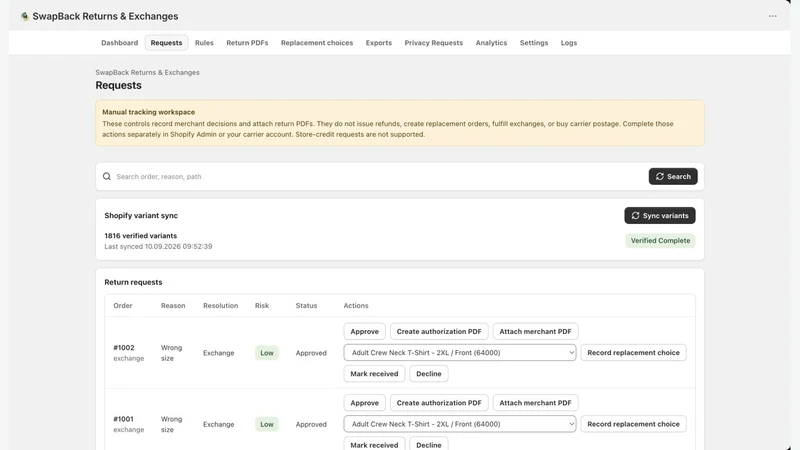Click the SwapBack app logo icon
Image resolution: width=800 pixels, height=450 pixels.
coord(24,16)
